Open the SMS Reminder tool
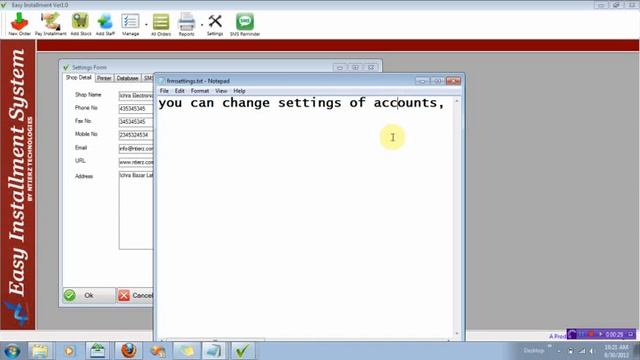Screen dimensions: 640x360 pos(244,24)
